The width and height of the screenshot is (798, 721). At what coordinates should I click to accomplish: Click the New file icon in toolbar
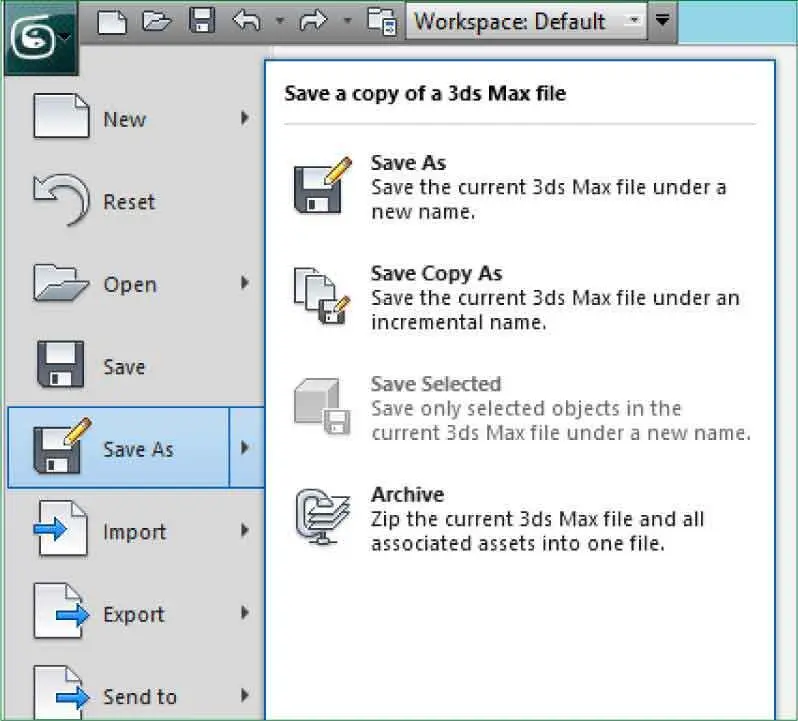(x=111, y=21)
